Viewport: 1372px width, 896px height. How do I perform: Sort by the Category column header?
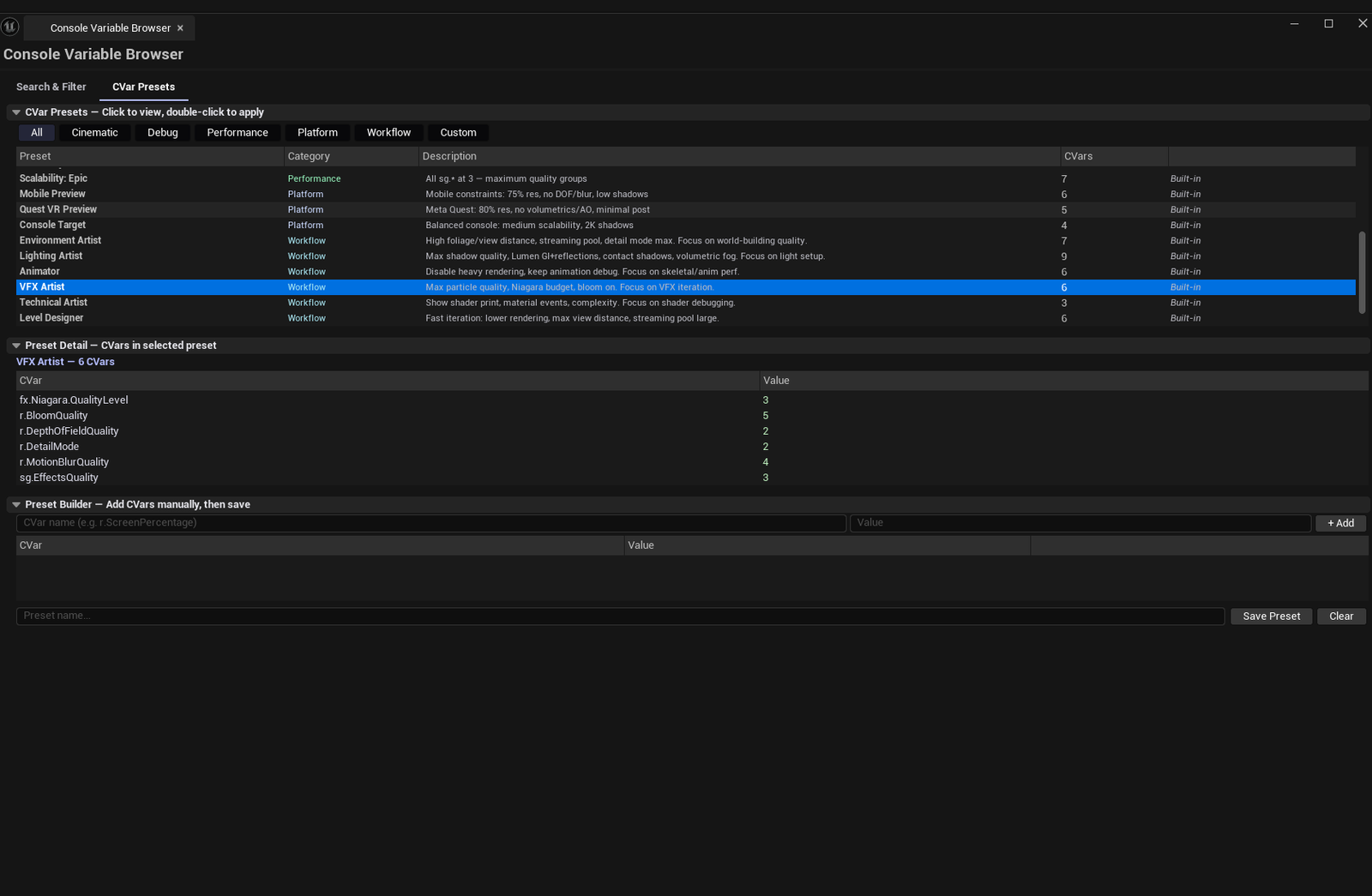pos(352,156)
